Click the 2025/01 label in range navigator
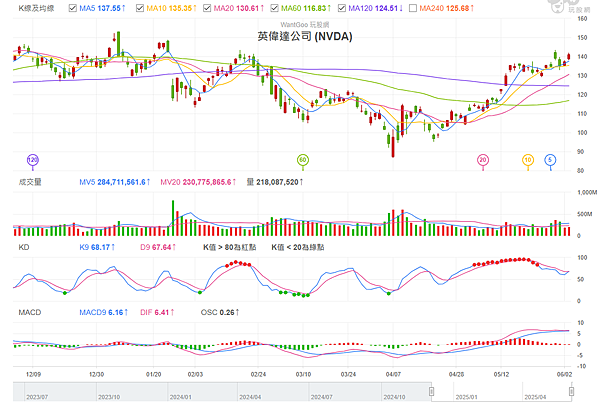Image resolution: width=600 pixels, height=403 pixels. [466, 397]
